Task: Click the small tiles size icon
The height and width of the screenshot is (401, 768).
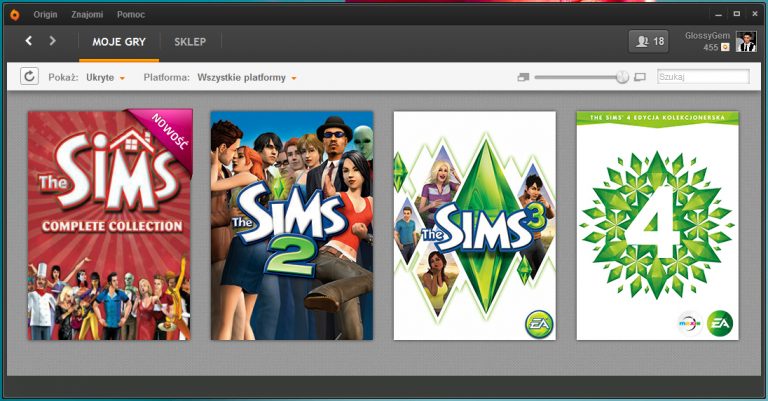Action: [523, 77]
